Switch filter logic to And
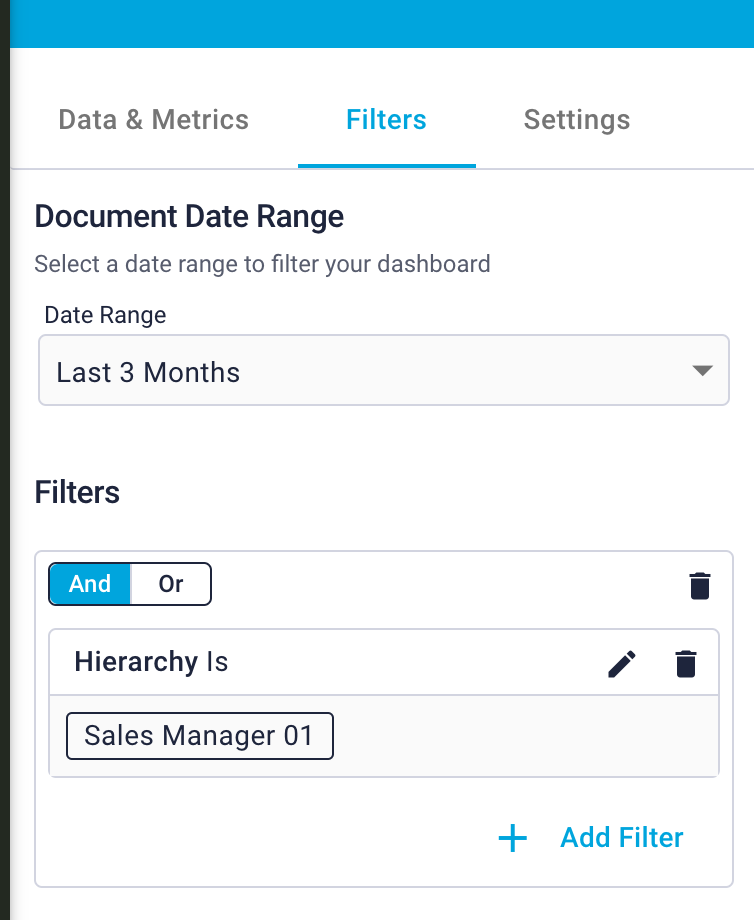The image size is (754, 920). (x=90, y=584)
